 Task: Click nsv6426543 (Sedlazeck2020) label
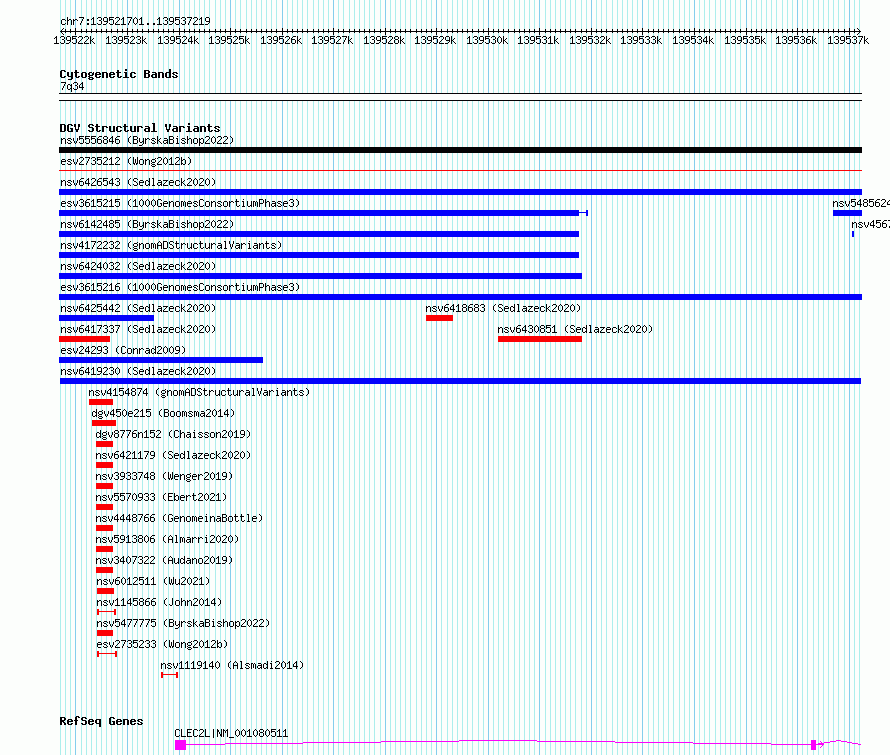138,182
